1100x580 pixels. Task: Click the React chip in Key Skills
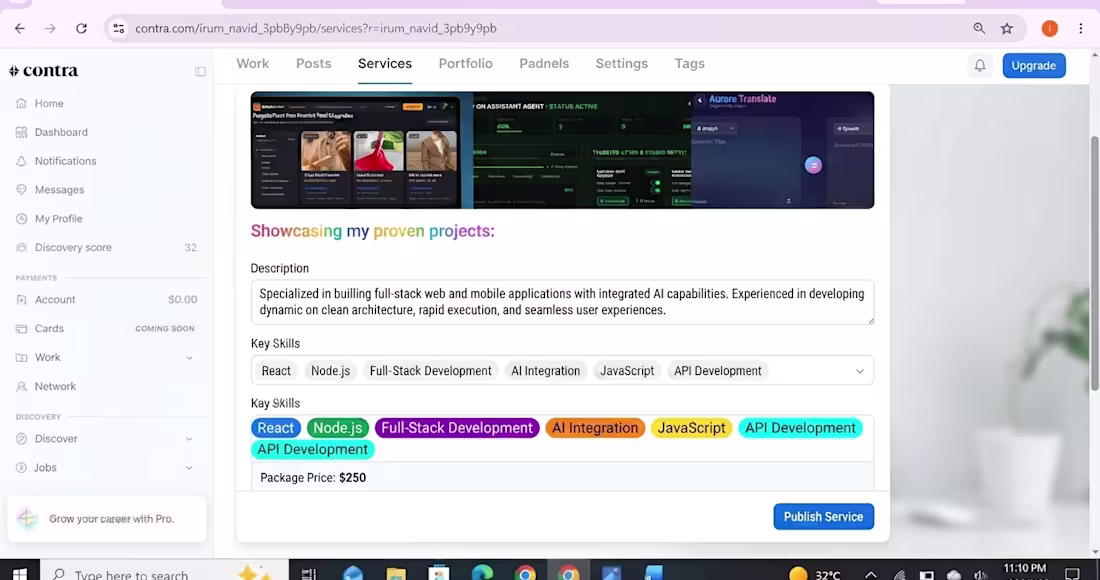pos(276,371)
